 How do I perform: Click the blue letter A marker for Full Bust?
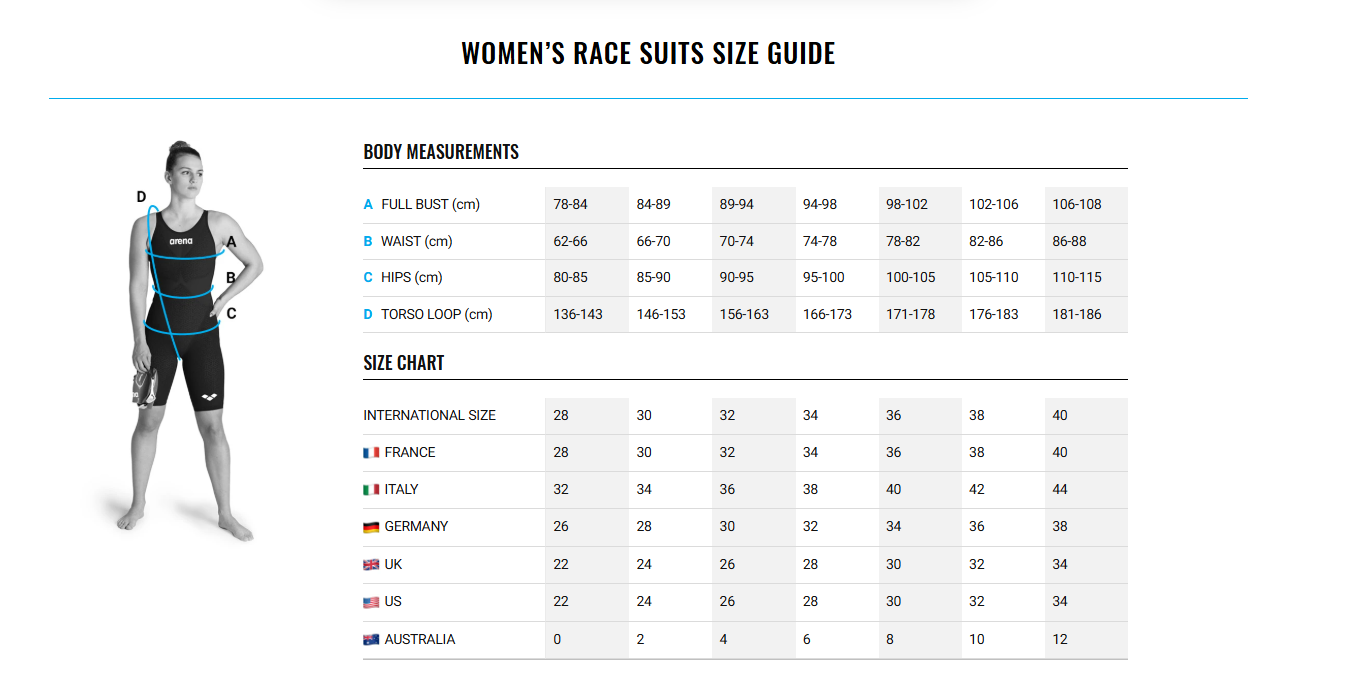click(368, 205)
